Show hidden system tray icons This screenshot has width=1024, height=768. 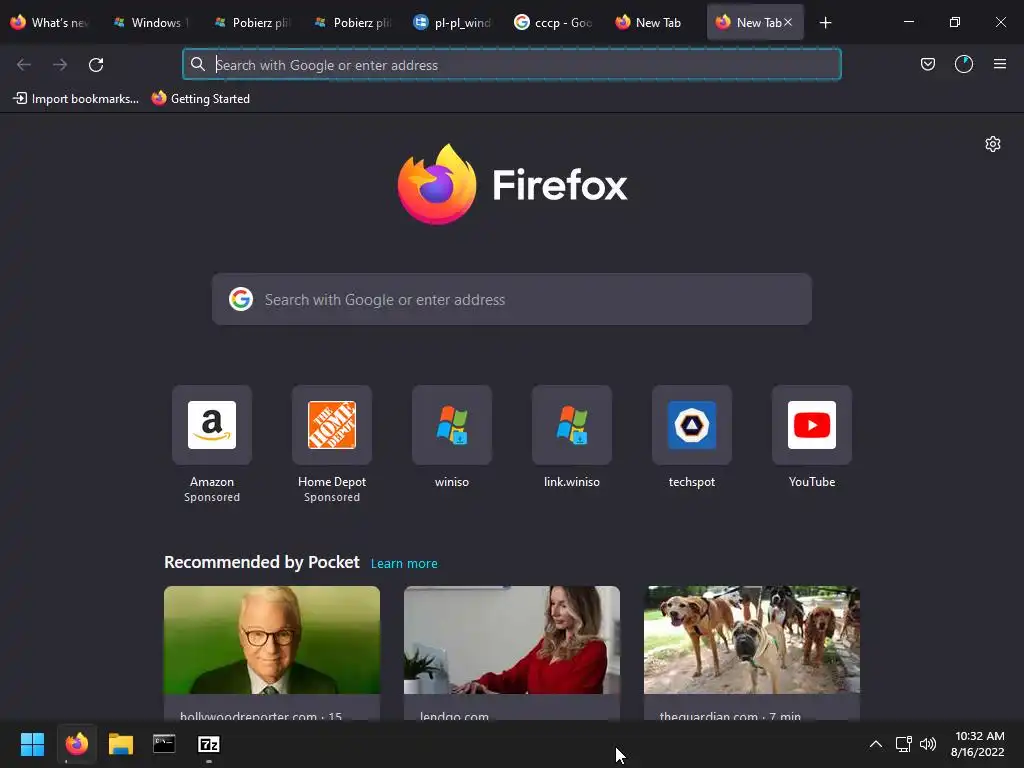click(876, 744)
